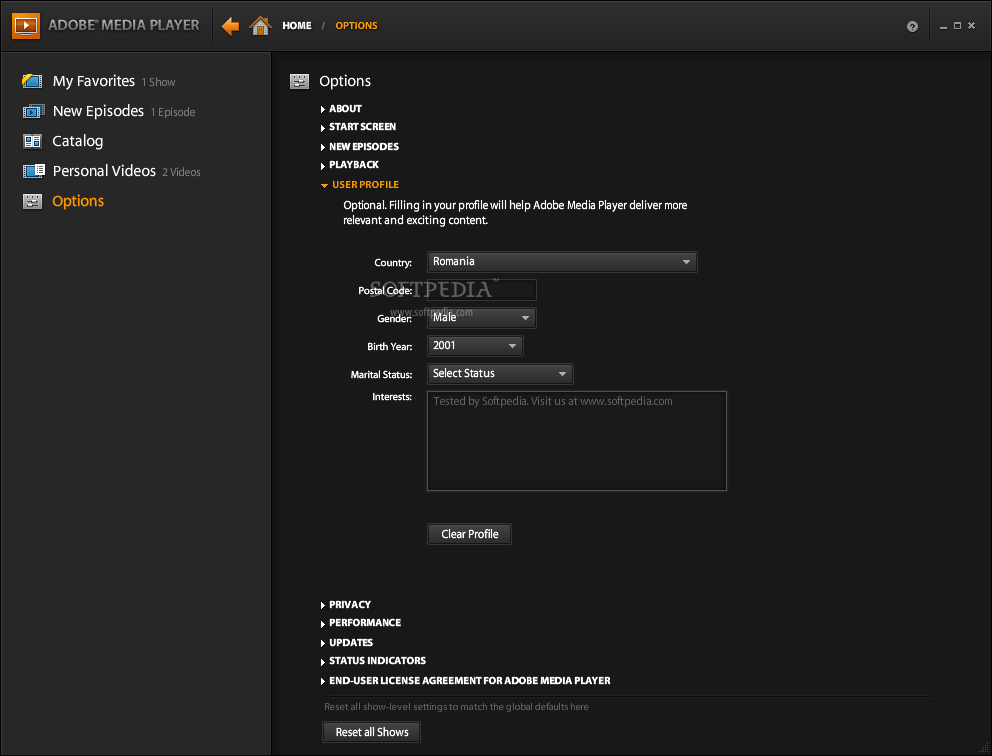Click the New Episodes icon
Screen dimensions: 992x756
point(34,111)
